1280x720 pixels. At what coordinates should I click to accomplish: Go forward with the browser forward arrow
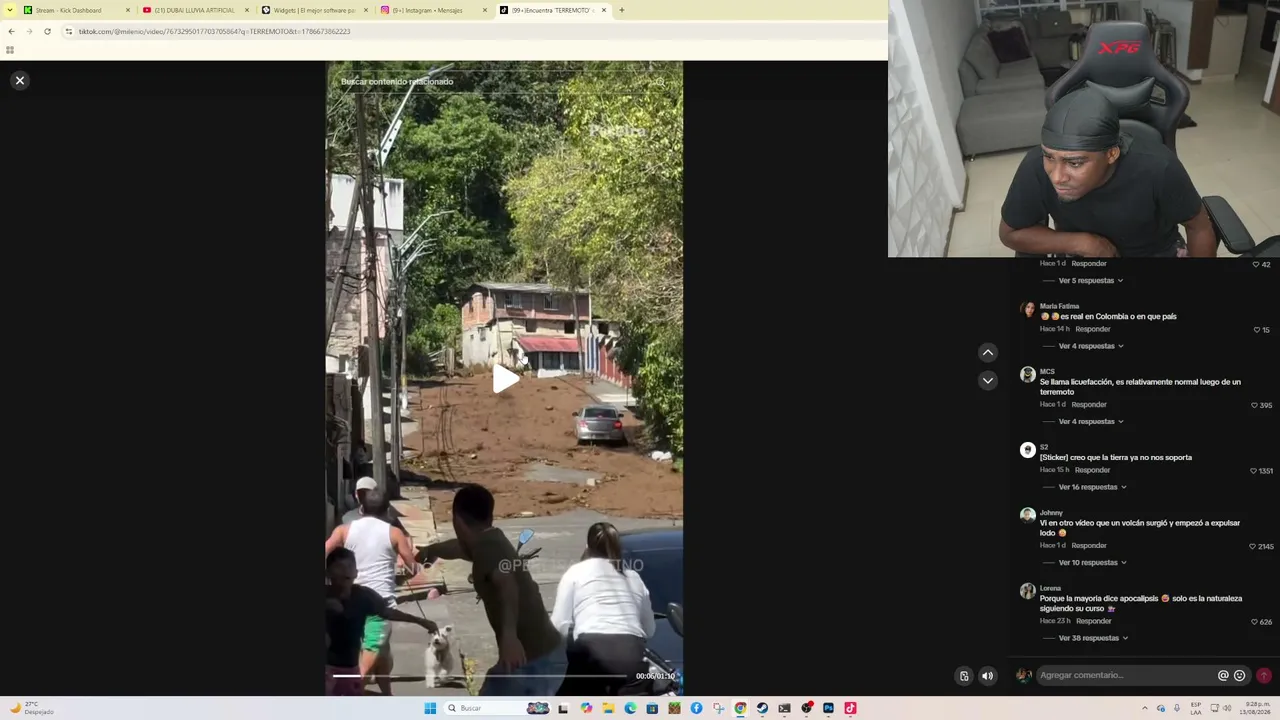click(x=29, y=31)
